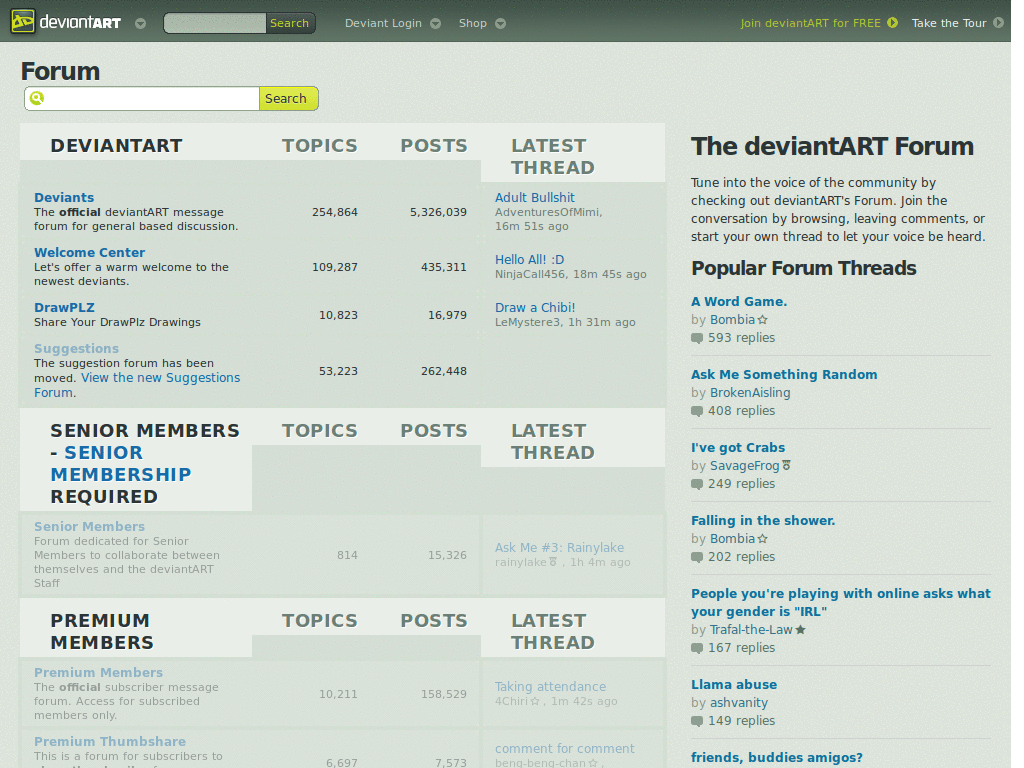The width and height of the screenshot is (1024, 768).
Task: Click the comment bubble icon by 408 replies
Action: pos(697,411)
